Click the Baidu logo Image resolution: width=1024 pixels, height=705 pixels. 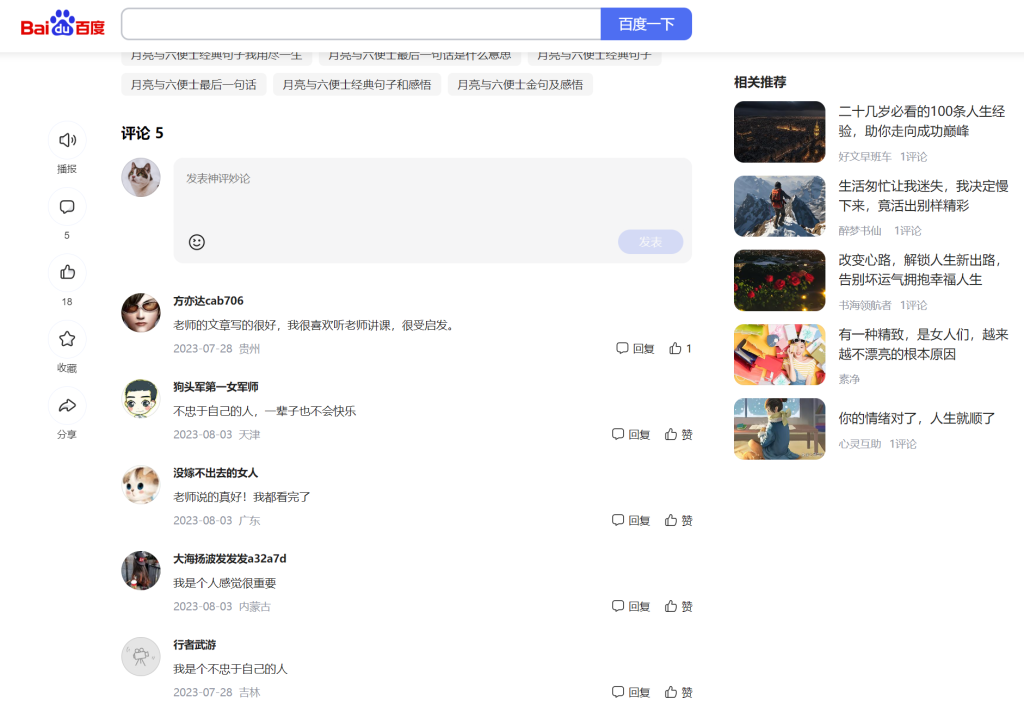point(62,24)
